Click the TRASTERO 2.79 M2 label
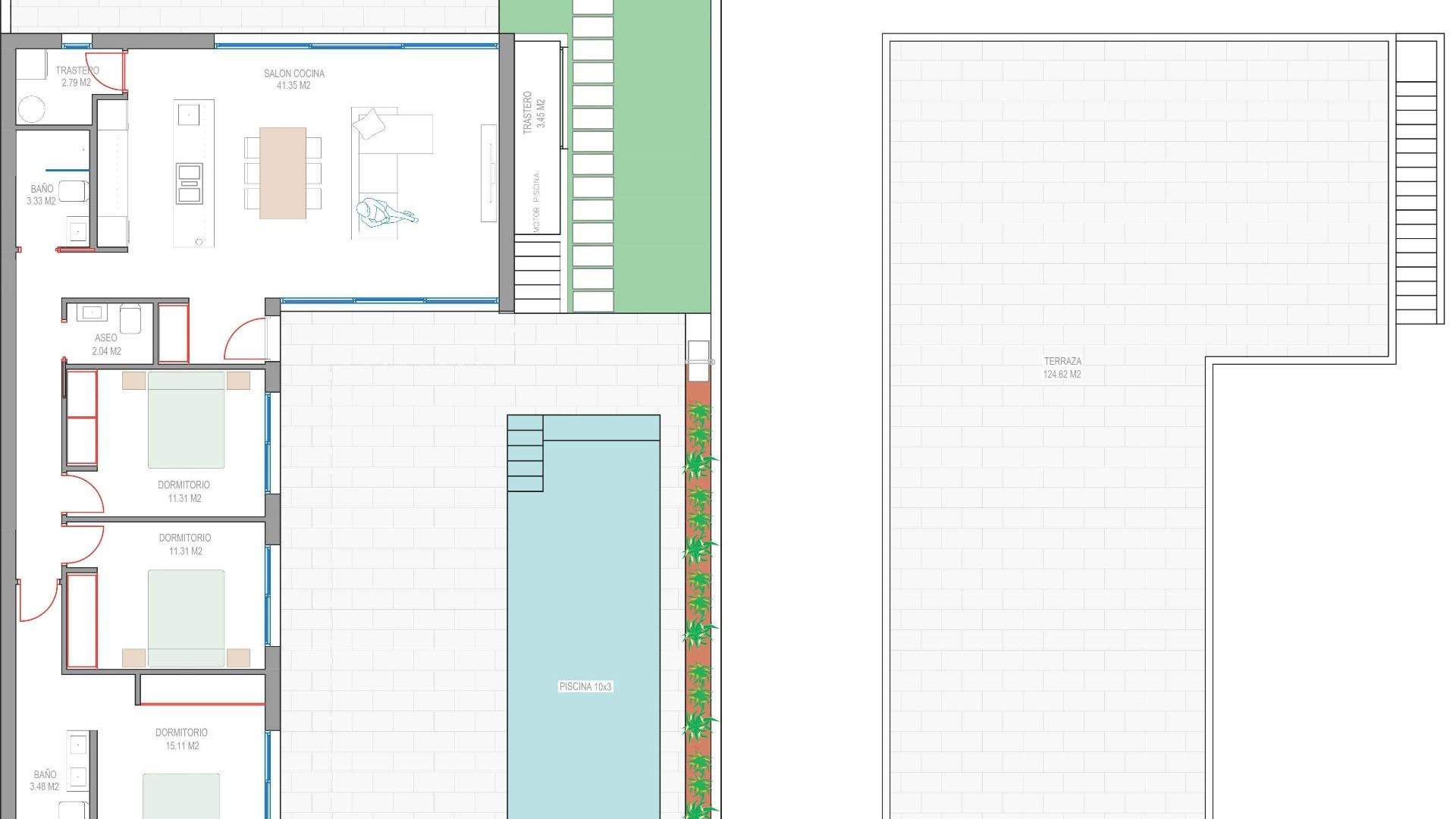This screenshot has width=1456, height=819. point(77,76)
